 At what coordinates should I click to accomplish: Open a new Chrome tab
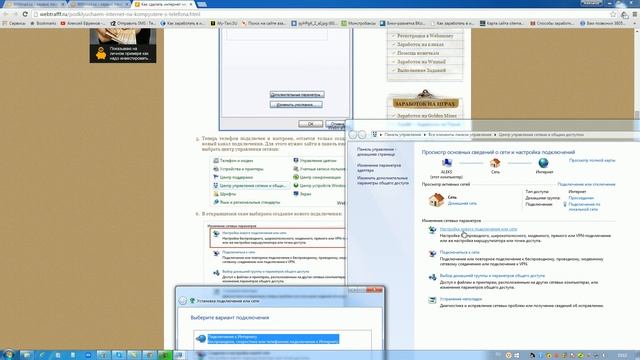[x=202, y=4]
